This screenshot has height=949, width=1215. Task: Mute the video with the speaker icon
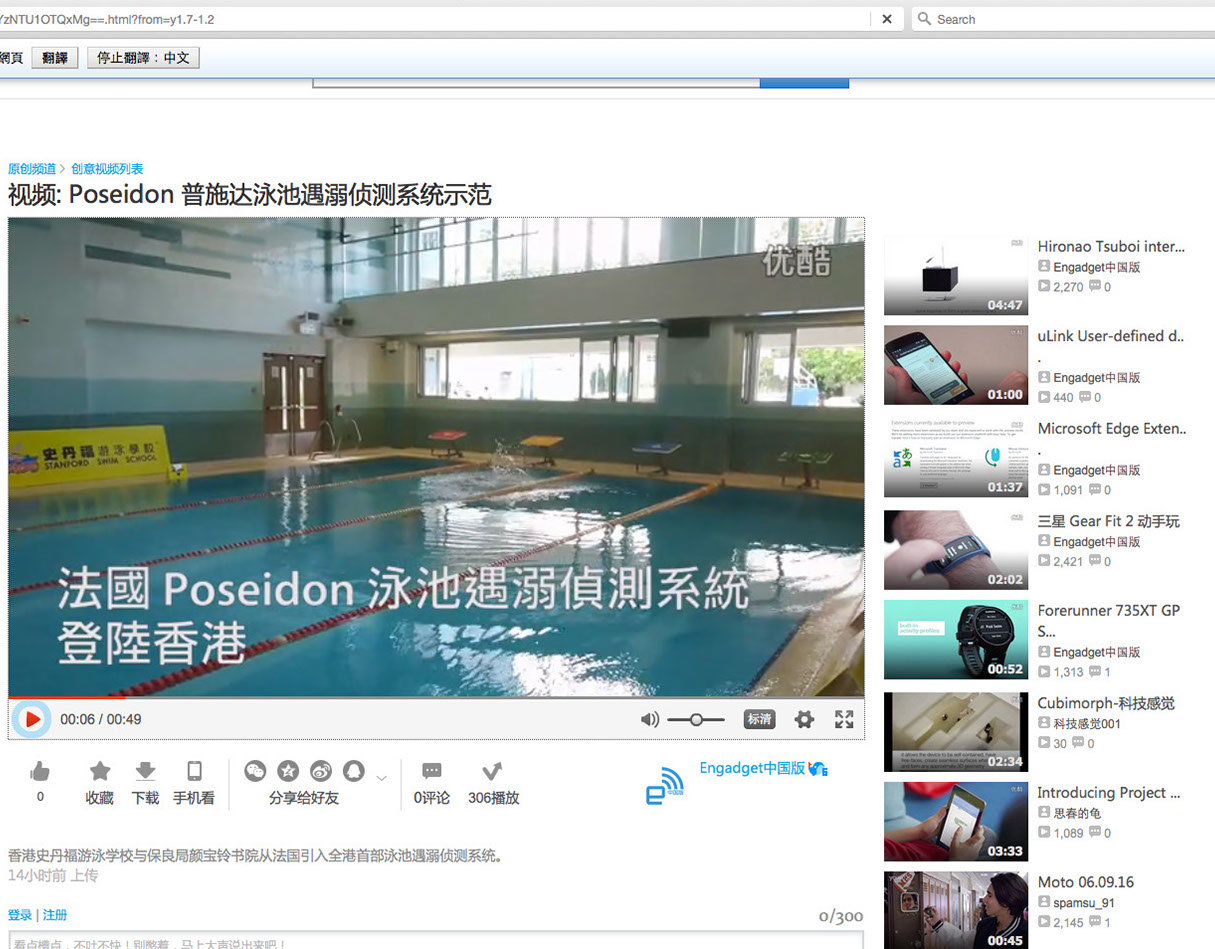(650, 719)
